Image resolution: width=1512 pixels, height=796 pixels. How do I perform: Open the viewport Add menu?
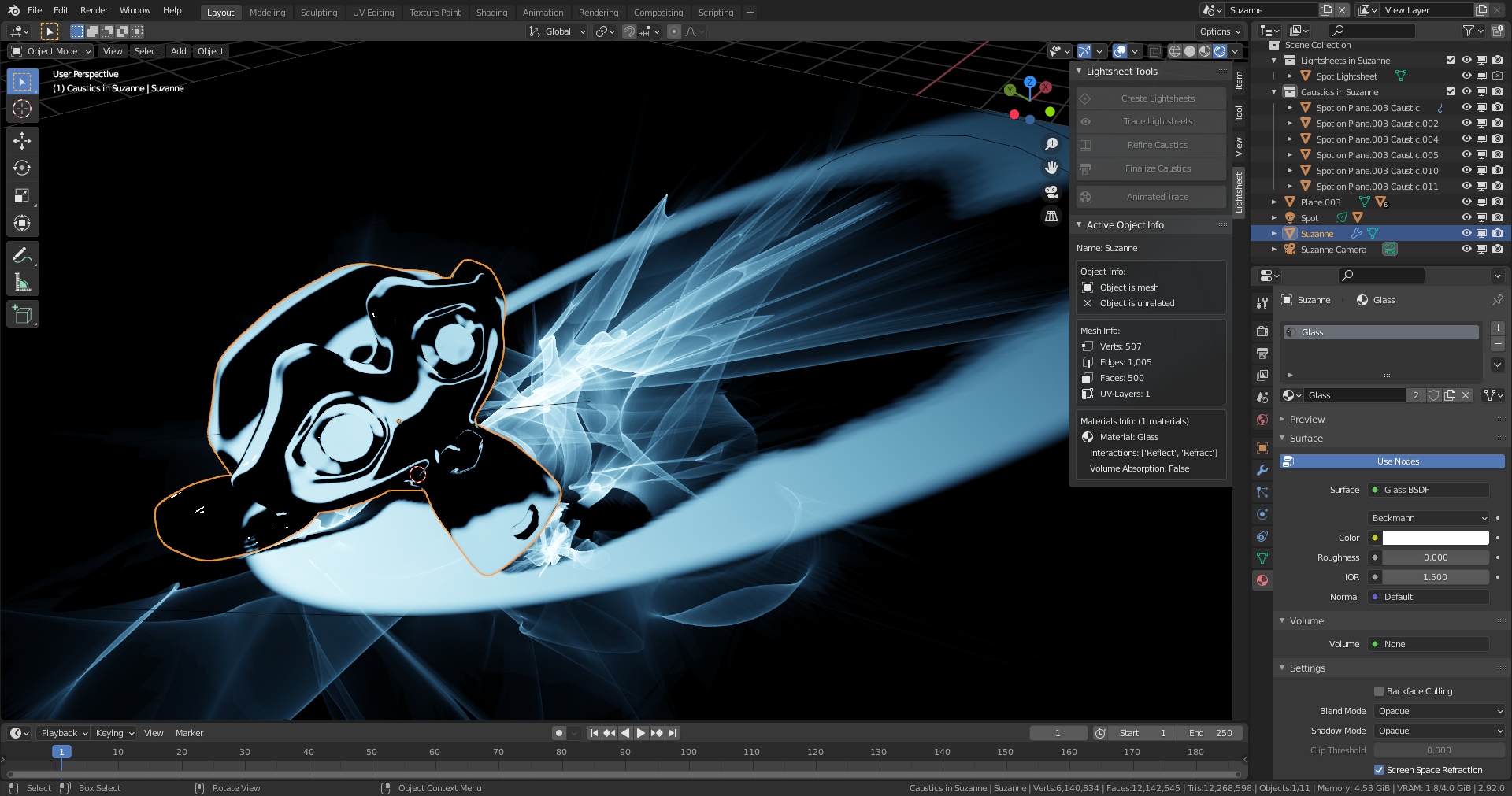[x=179, y=51]
